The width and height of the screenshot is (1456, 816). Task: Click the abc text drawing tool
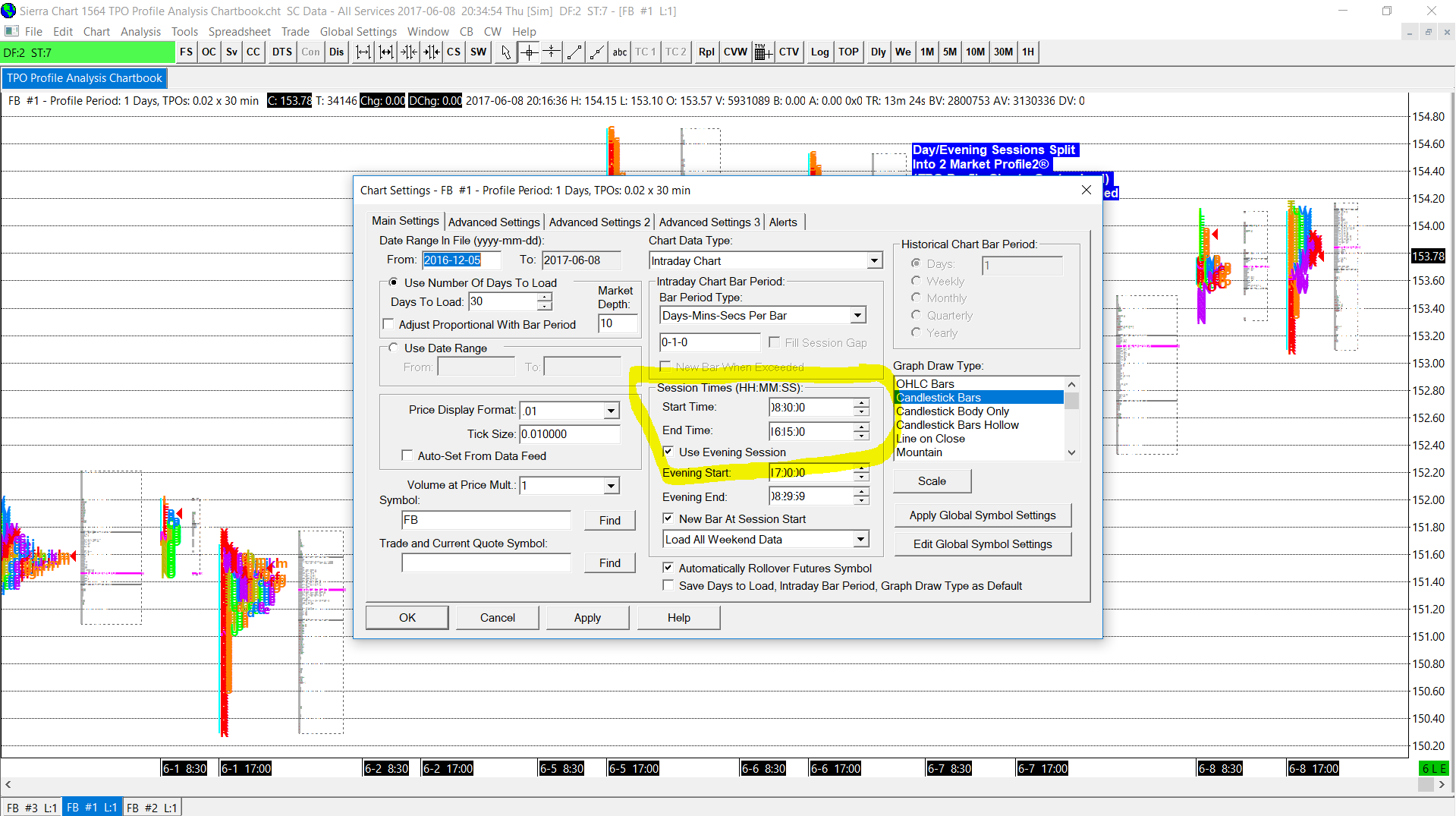pyautogui.click(x=619, y=52)
